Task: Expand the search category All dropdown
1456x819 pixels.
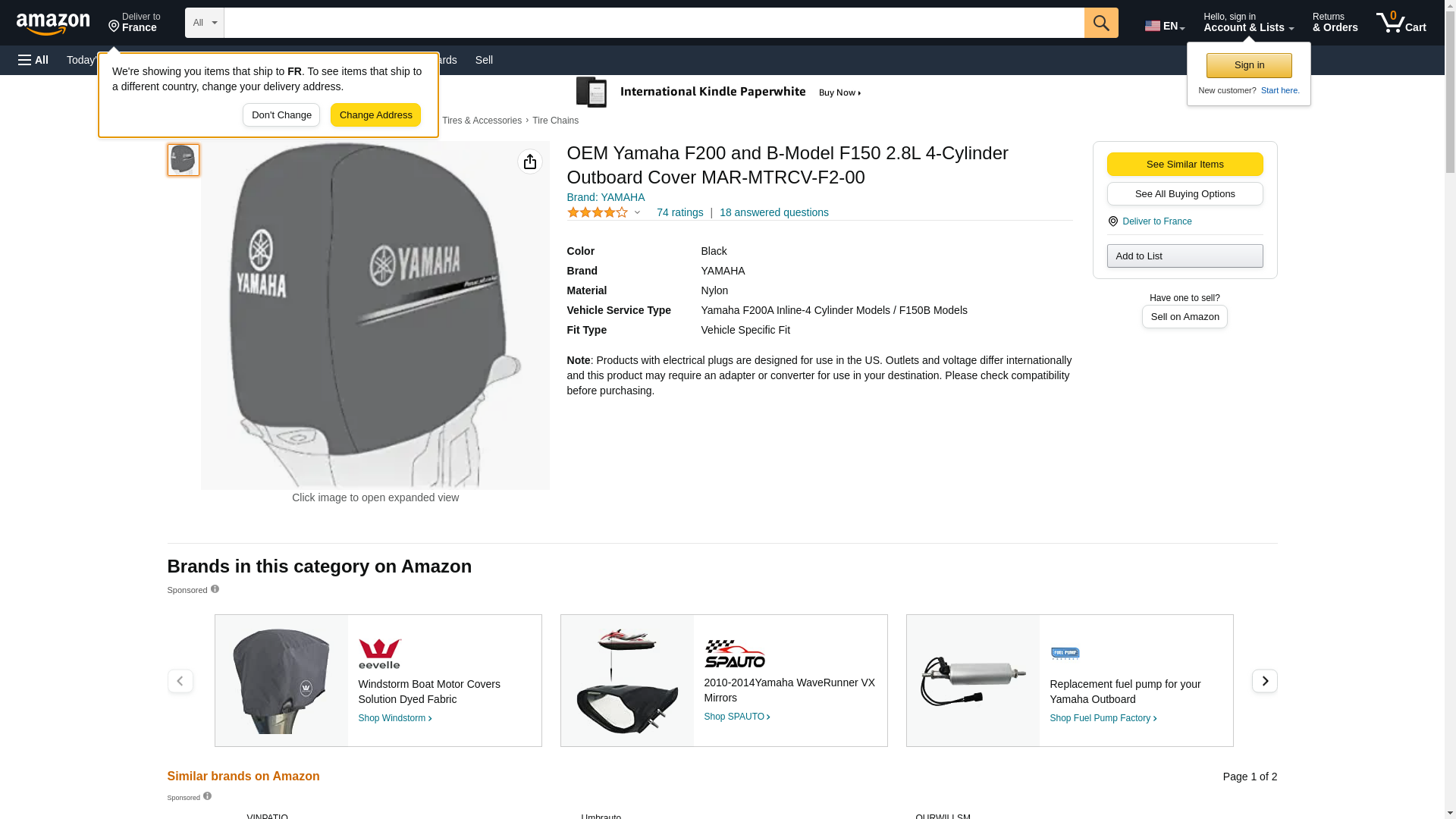Action: pos(205,23)
